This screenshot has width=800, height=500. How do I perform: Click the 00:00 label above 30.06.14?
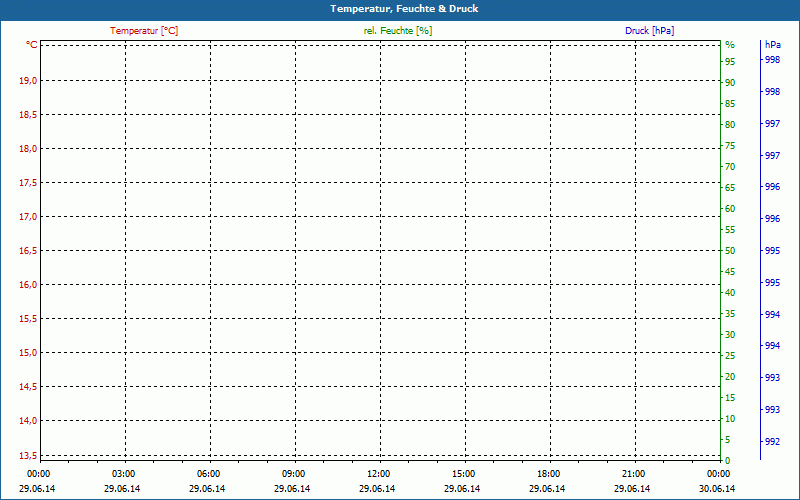pyautogui.click(x=718, y=474)
